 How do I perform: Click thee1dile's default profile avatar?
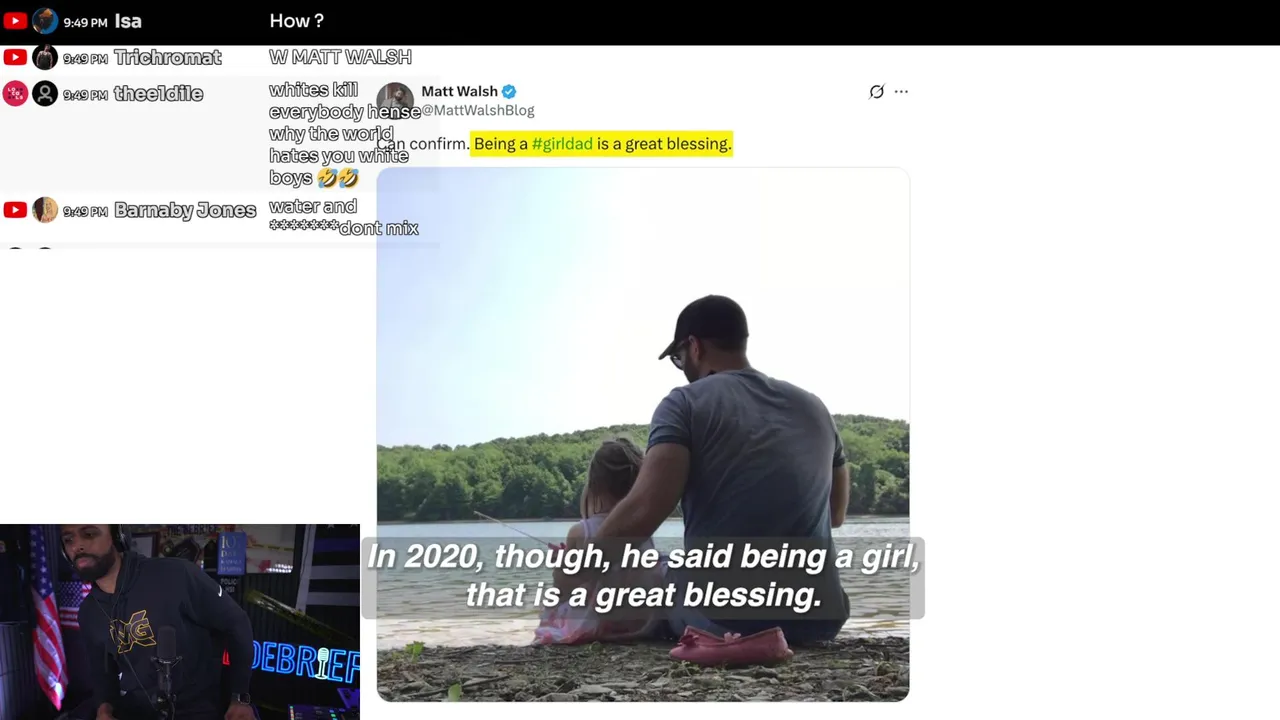point(45,94)
